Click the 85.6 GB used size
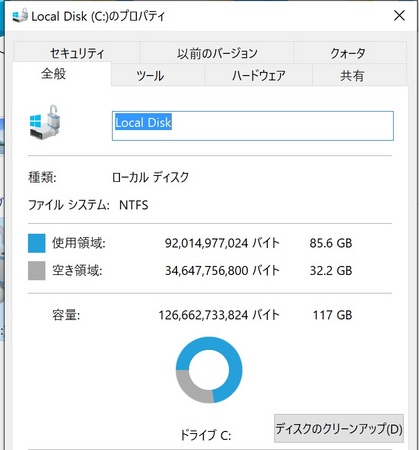419x450 pixels. click(x=331, y=243)
